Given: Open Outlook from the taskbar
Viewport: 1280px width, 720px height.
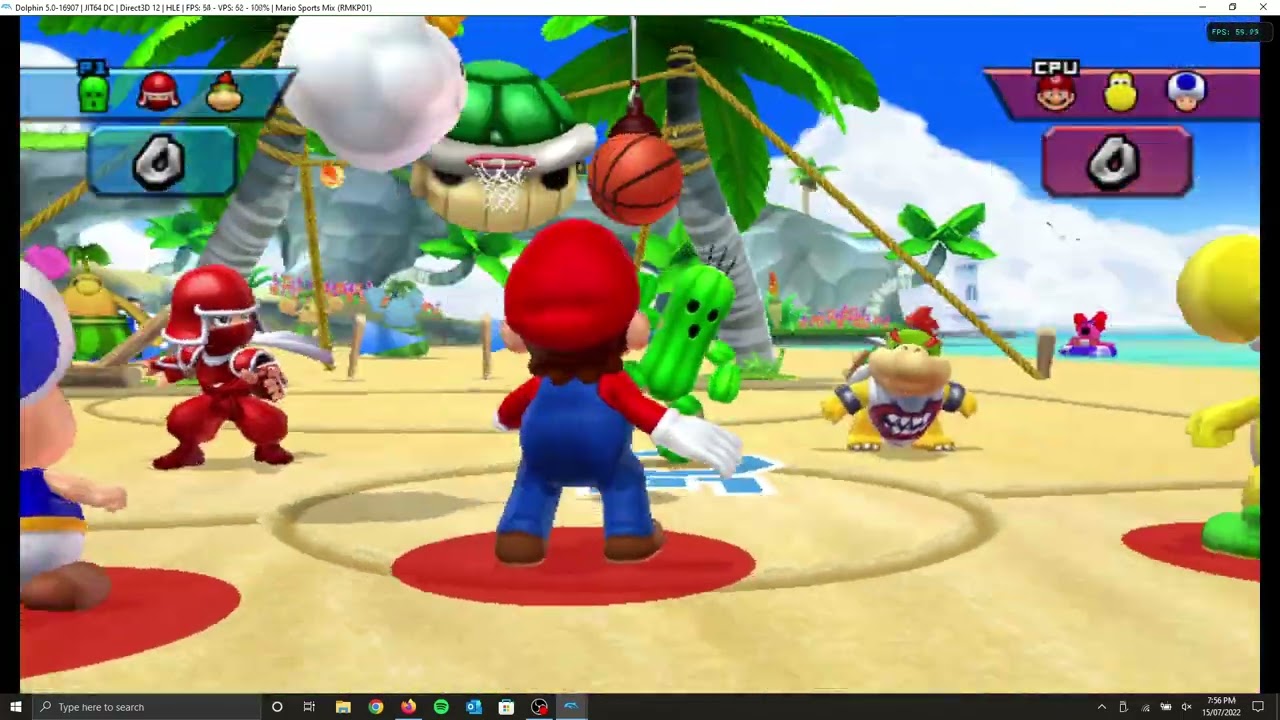Looking at the screenshot, I should (x=474, y=707).
